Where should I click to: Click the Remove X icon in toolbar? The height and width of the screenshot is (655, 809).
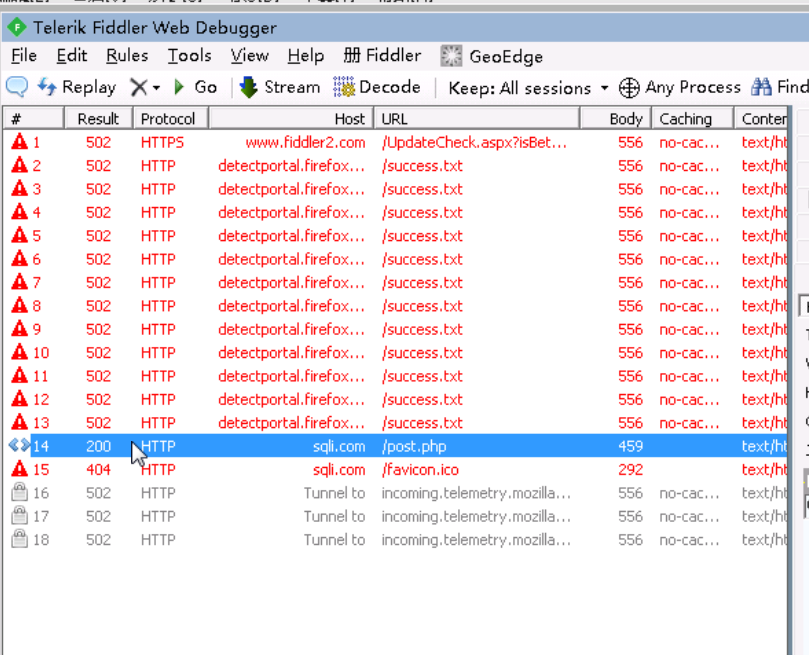[x=139, y=87]
